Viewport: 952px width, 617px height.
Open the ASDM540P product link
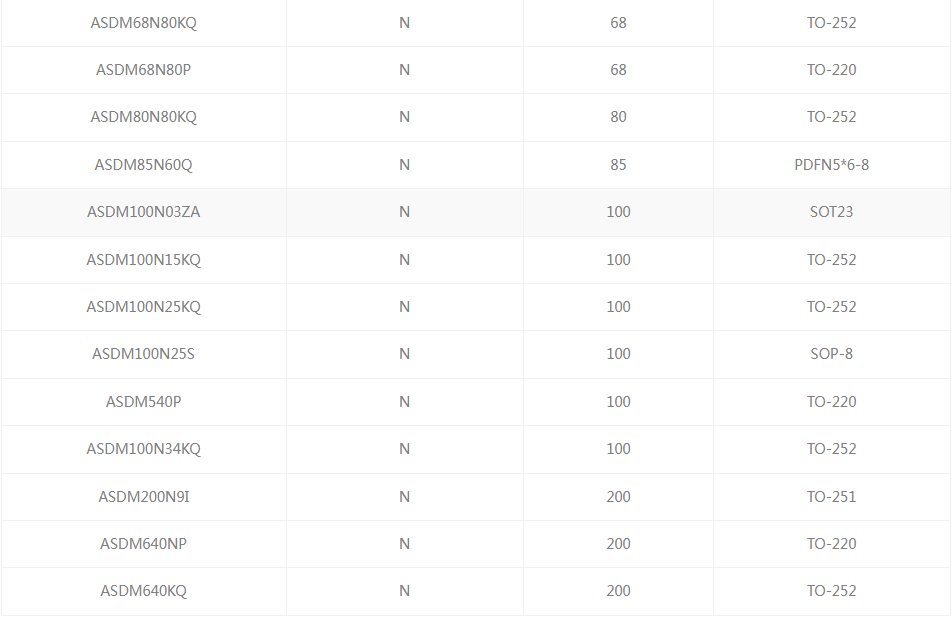(143, 402)
